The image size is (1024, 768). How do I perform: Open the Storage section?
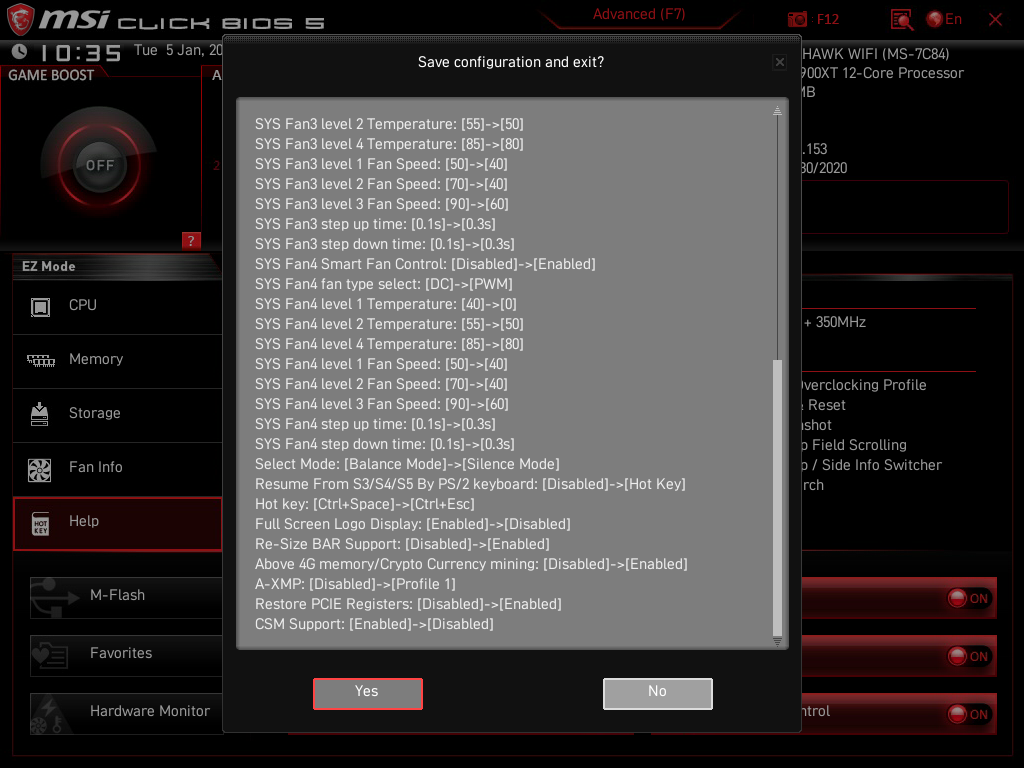(118, 415)
